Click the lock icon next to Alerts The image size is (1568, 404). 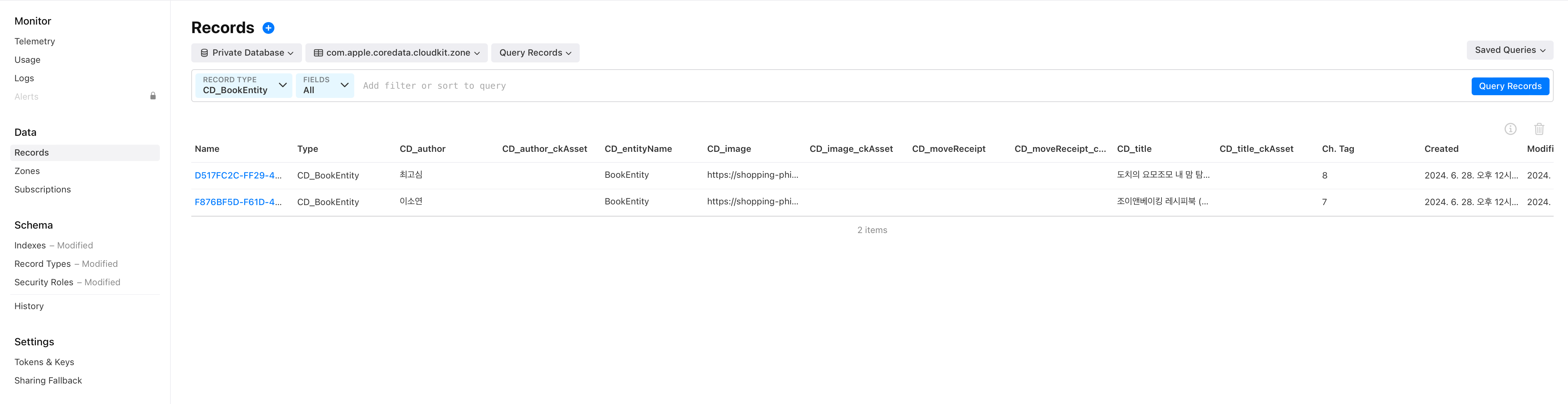[153, 96]
